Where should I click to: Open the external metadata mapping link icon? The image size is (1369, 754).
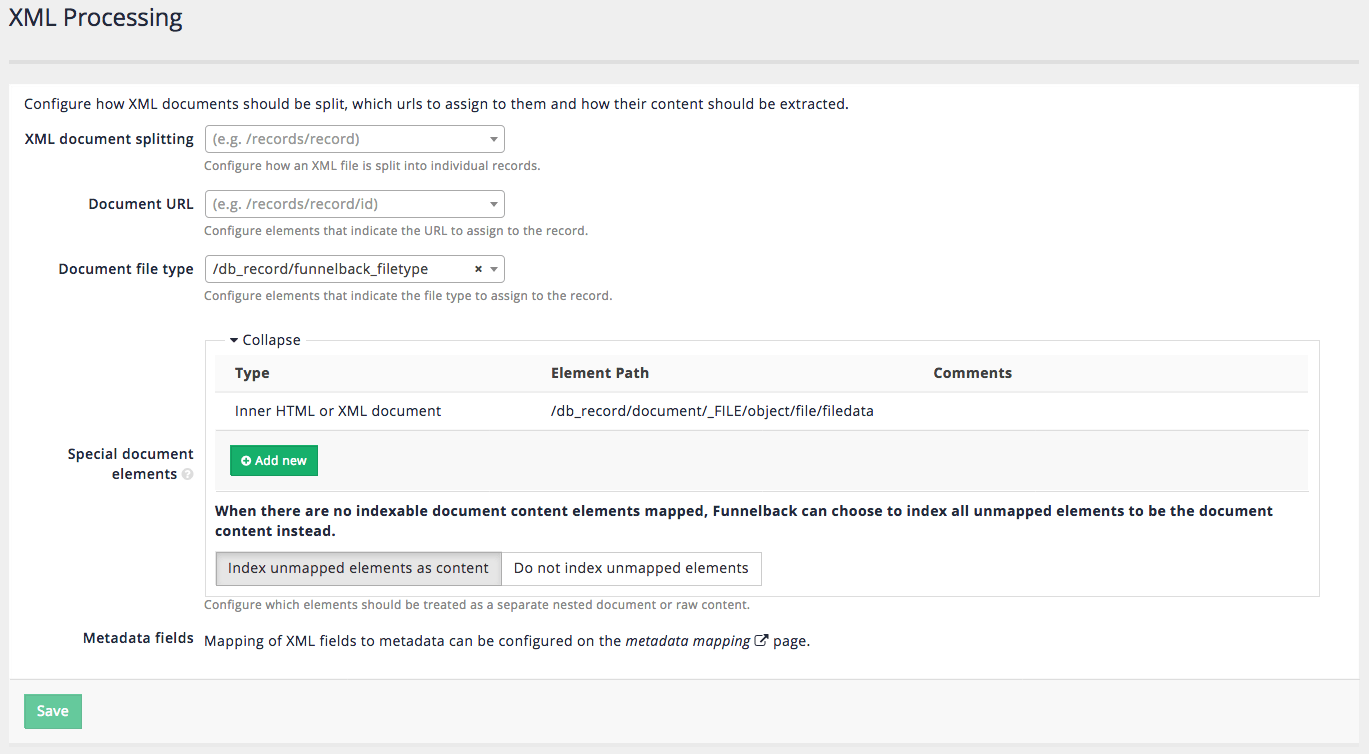click(762, 639)
